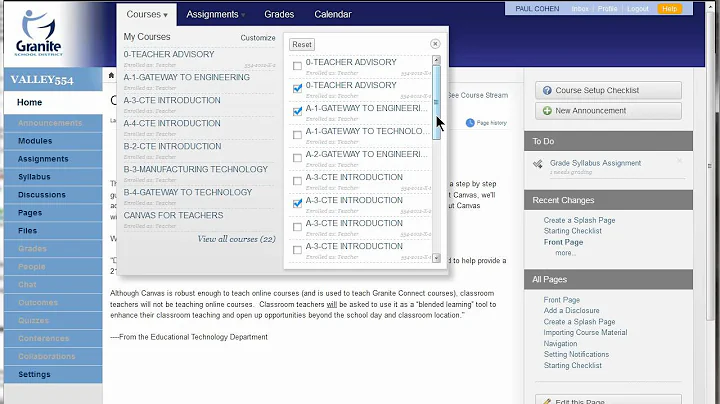Image resolution: width=720 pixels, height=404 pixels.
Task: Click the PAUL COHEN user name
Action: 537,9
